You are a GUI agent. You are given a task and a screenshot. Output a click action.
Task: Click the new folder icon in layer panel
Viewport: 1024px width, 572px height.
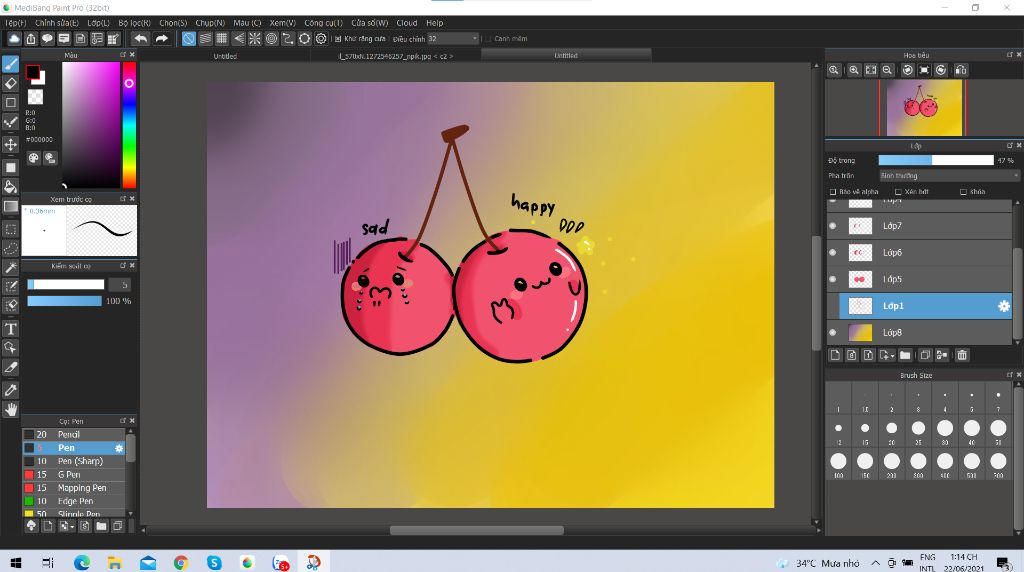click(x=904, y=355)
